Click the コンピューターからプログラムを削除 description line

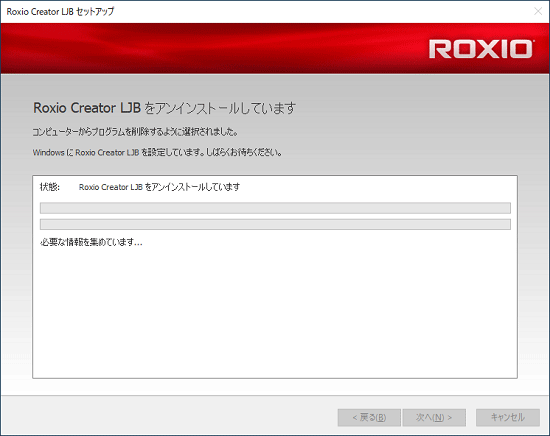coord(135,132)
